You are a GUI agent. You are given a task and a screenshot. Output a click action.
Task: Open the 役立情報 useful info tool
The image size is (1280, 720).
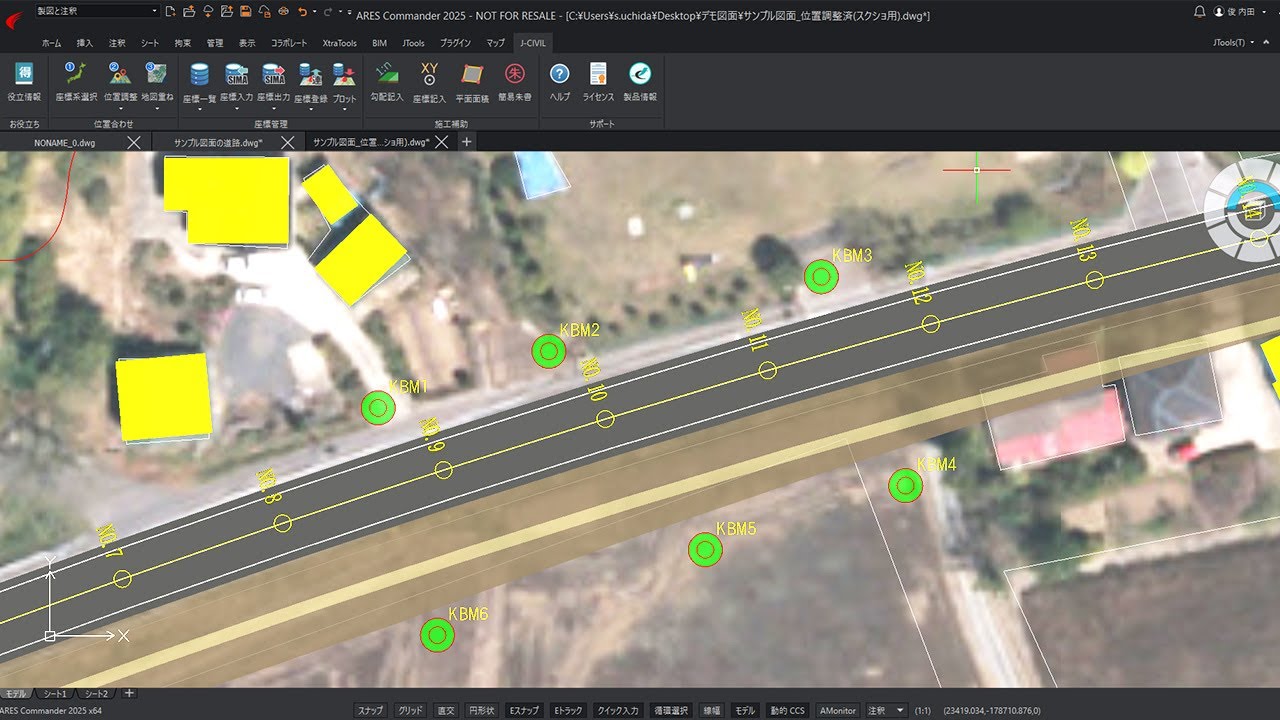tap(24, 82)
